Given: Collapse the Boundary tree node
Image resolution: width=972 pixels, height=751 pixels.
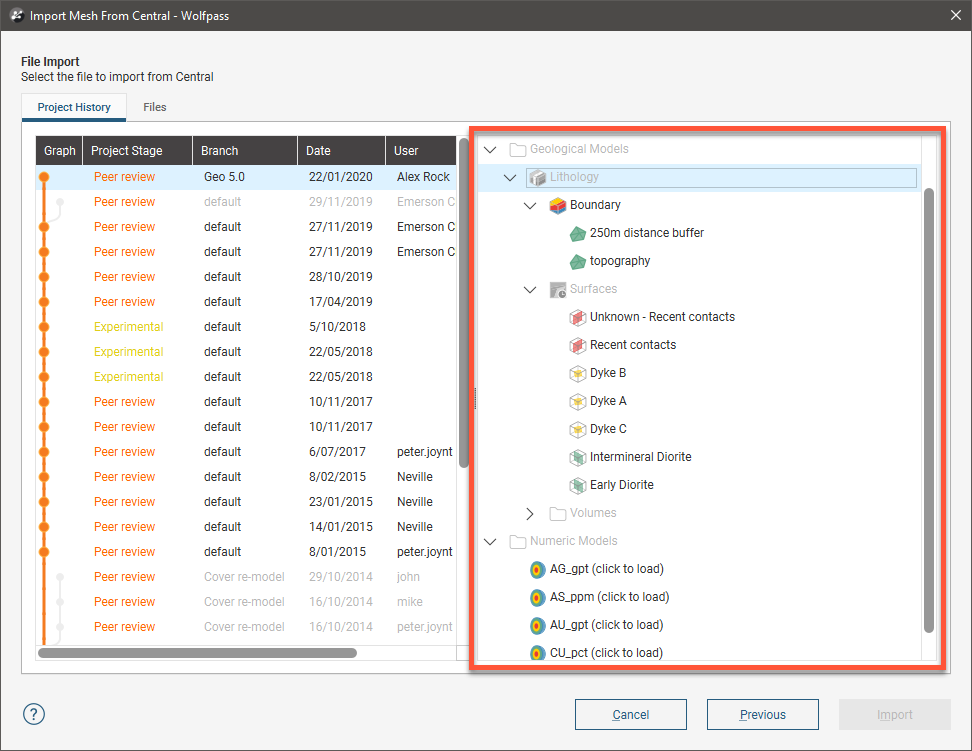Looking at the screenshot, I should 530,205.
